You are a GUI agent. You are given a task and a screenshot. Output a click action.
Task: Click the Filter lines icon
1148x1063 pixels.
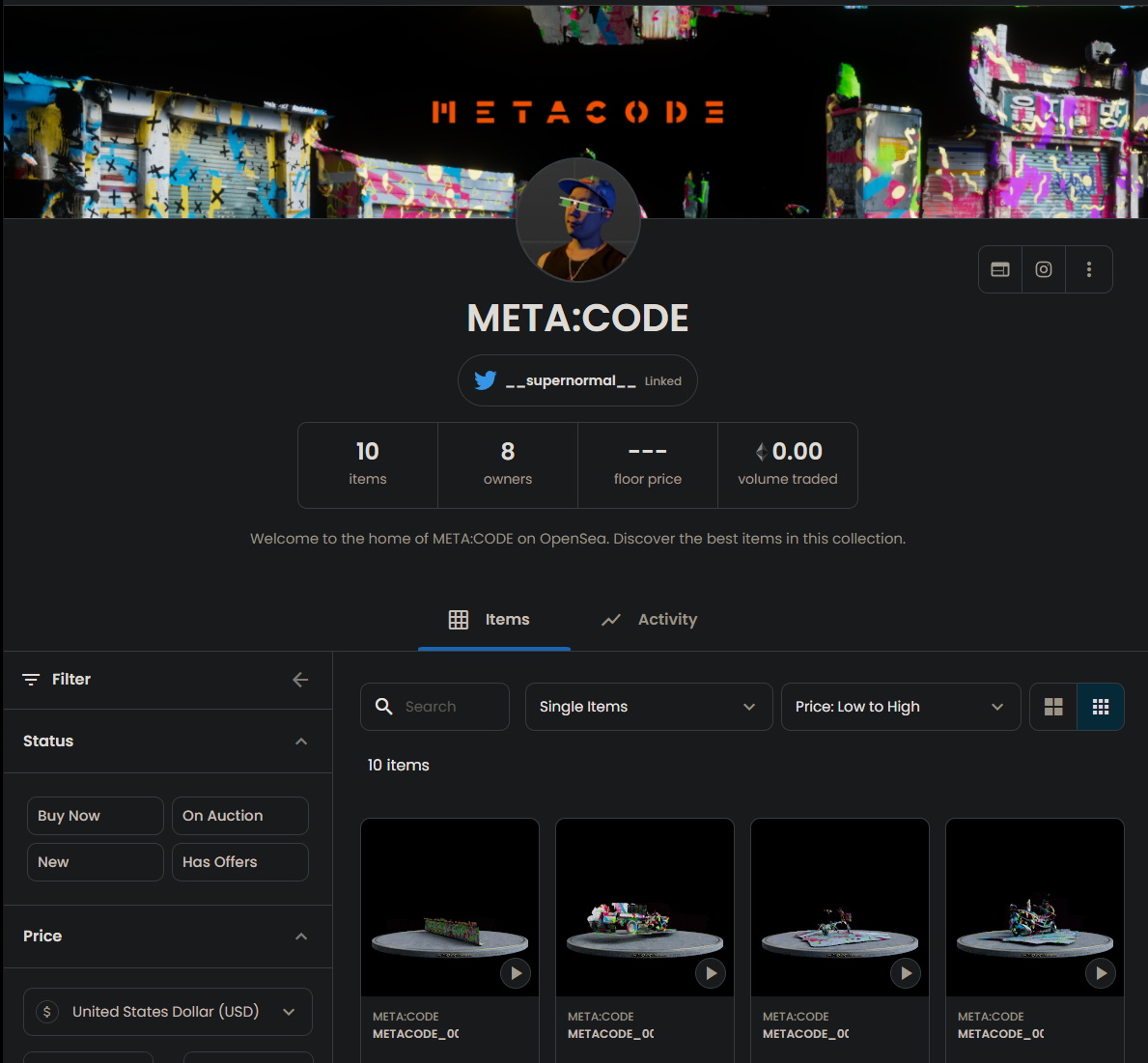click(31, 680)
